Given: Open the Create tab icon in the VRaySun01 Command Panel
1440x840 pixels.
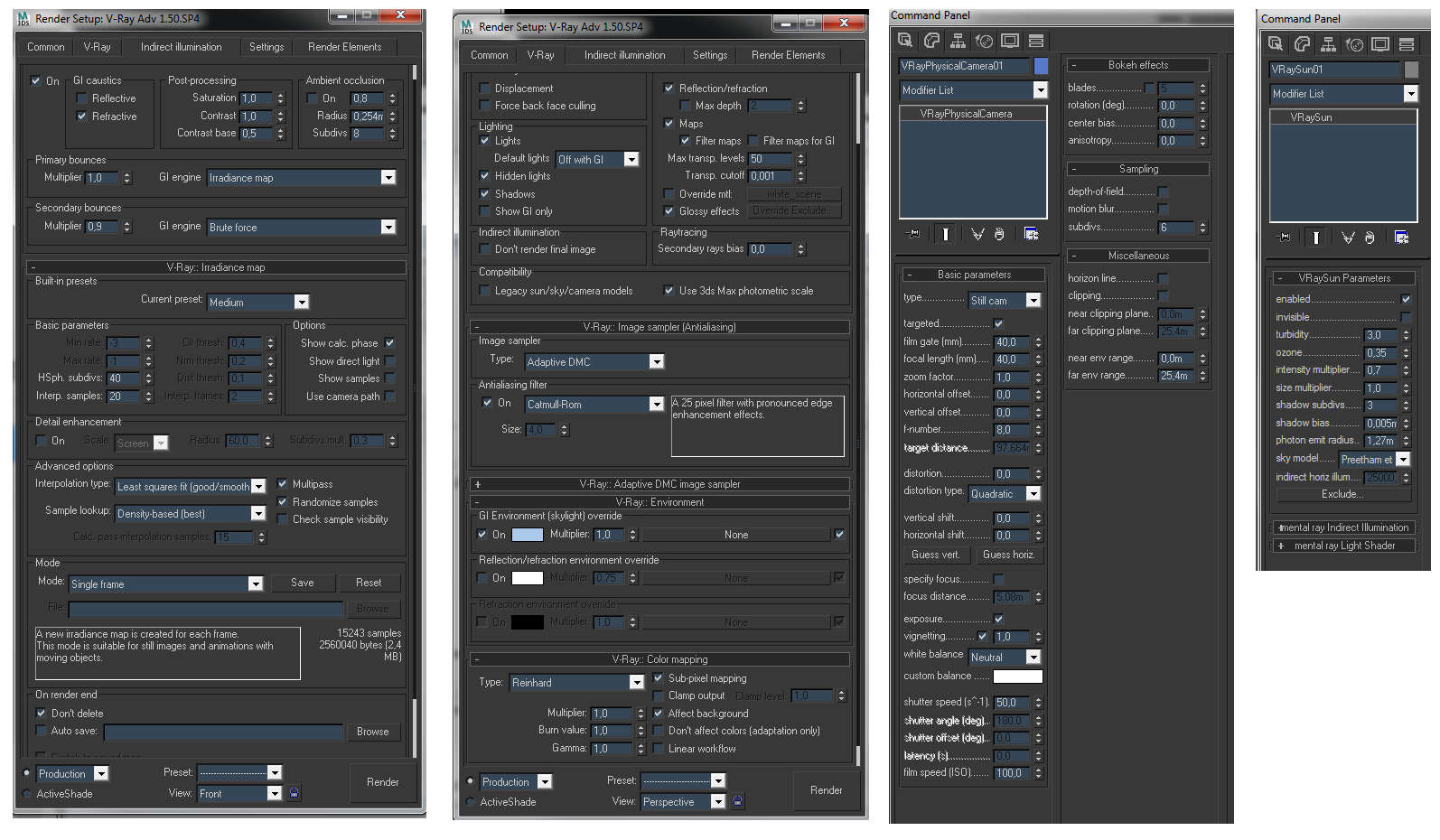Looking at the screenshot, I should point(1276,44).
